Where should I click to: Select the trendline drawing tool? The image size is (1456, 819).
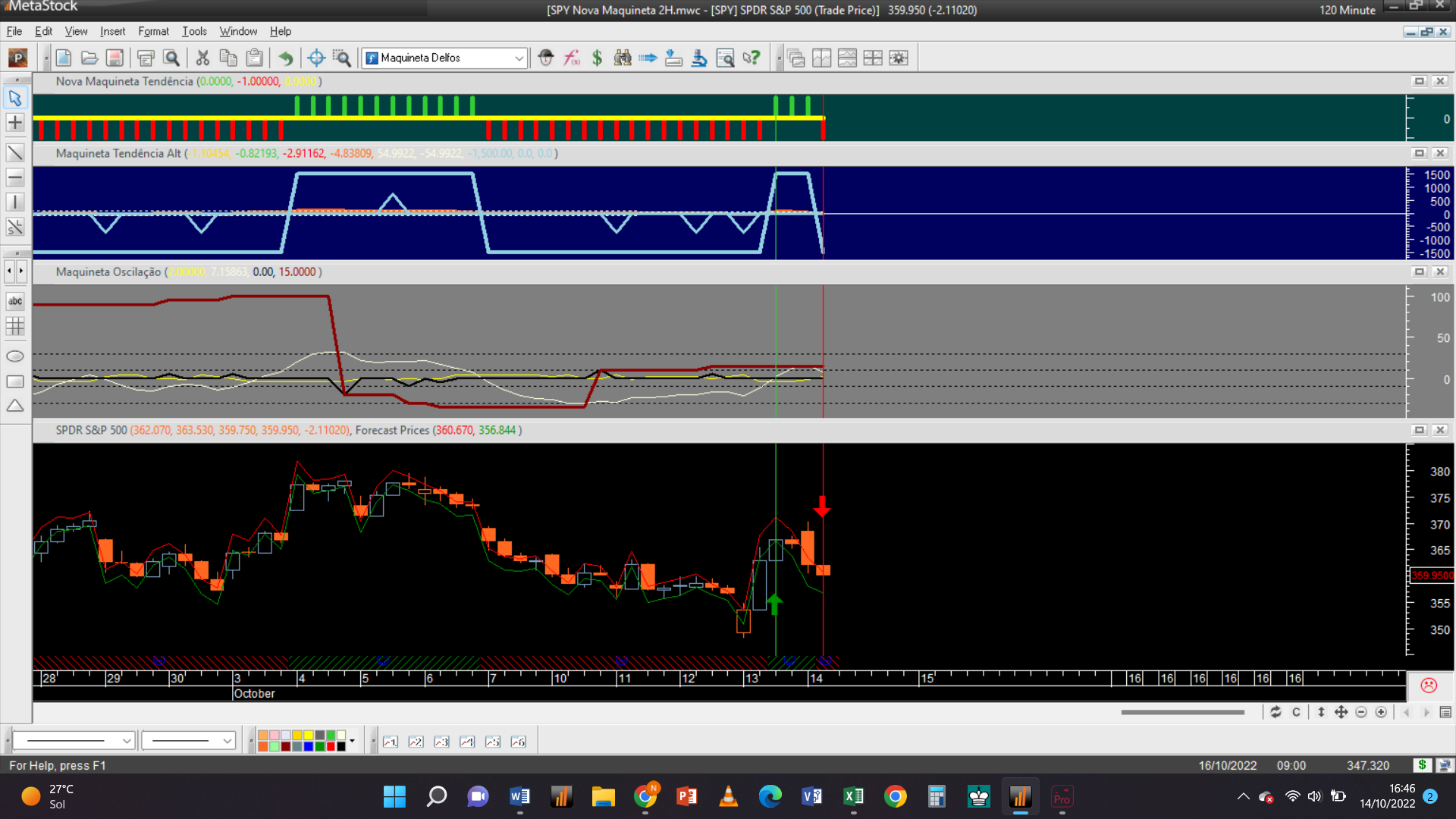pos(15,152)
